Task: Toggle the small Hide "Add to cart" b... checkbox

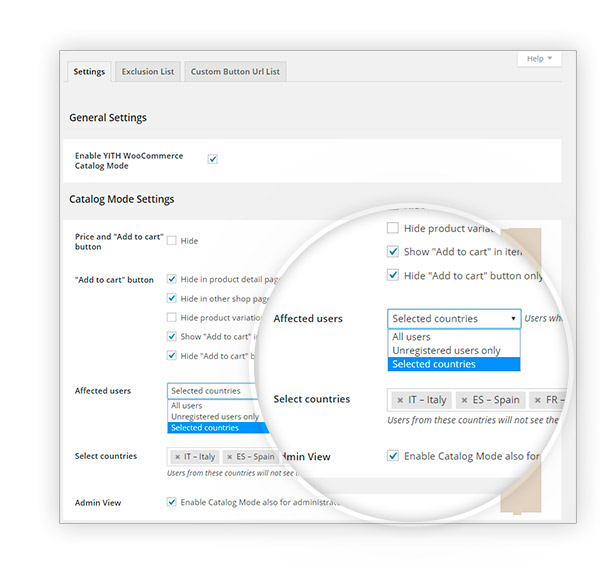Action: point(171,356)
